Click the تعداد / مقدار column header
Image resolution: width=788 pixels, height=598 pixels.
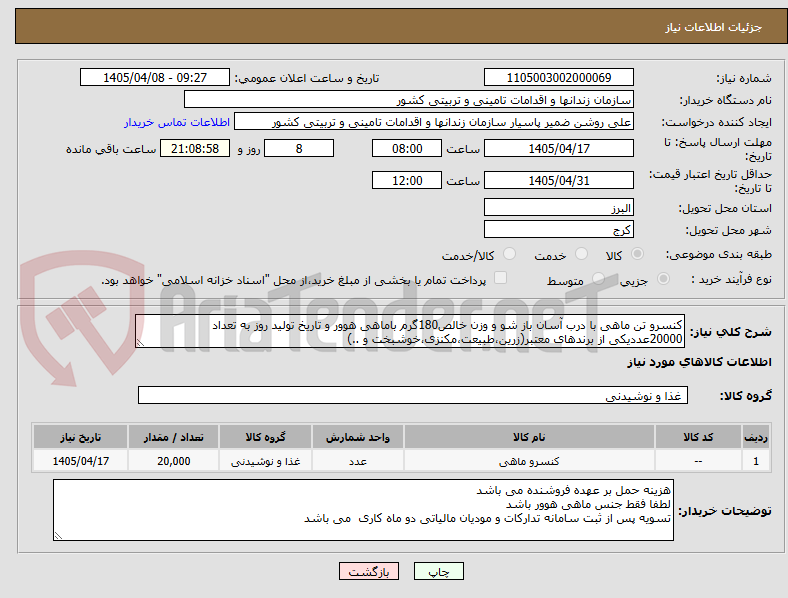point(173,437)
